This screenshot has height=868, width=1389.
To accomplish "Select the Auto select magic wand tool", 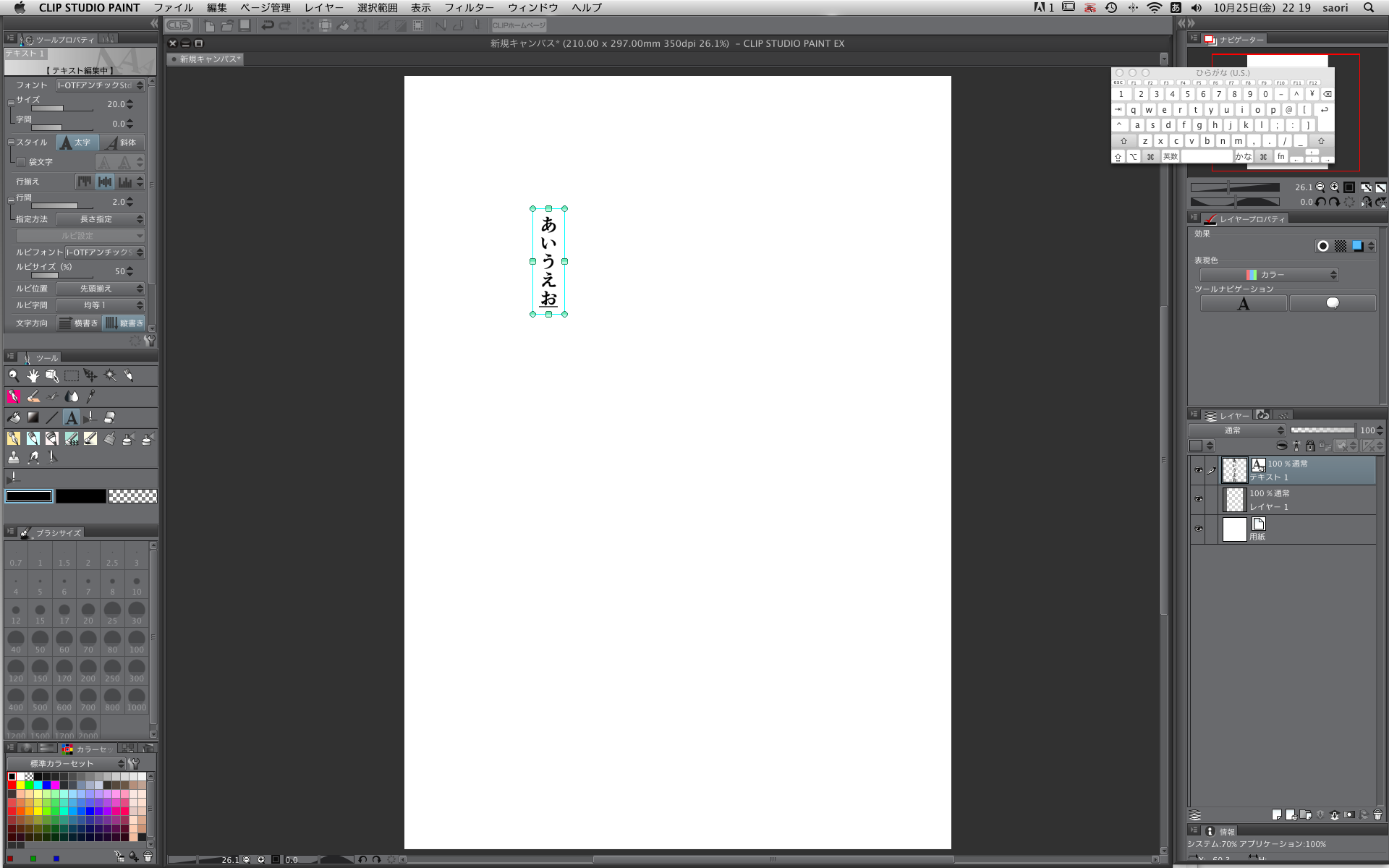I will pos(110,375).
